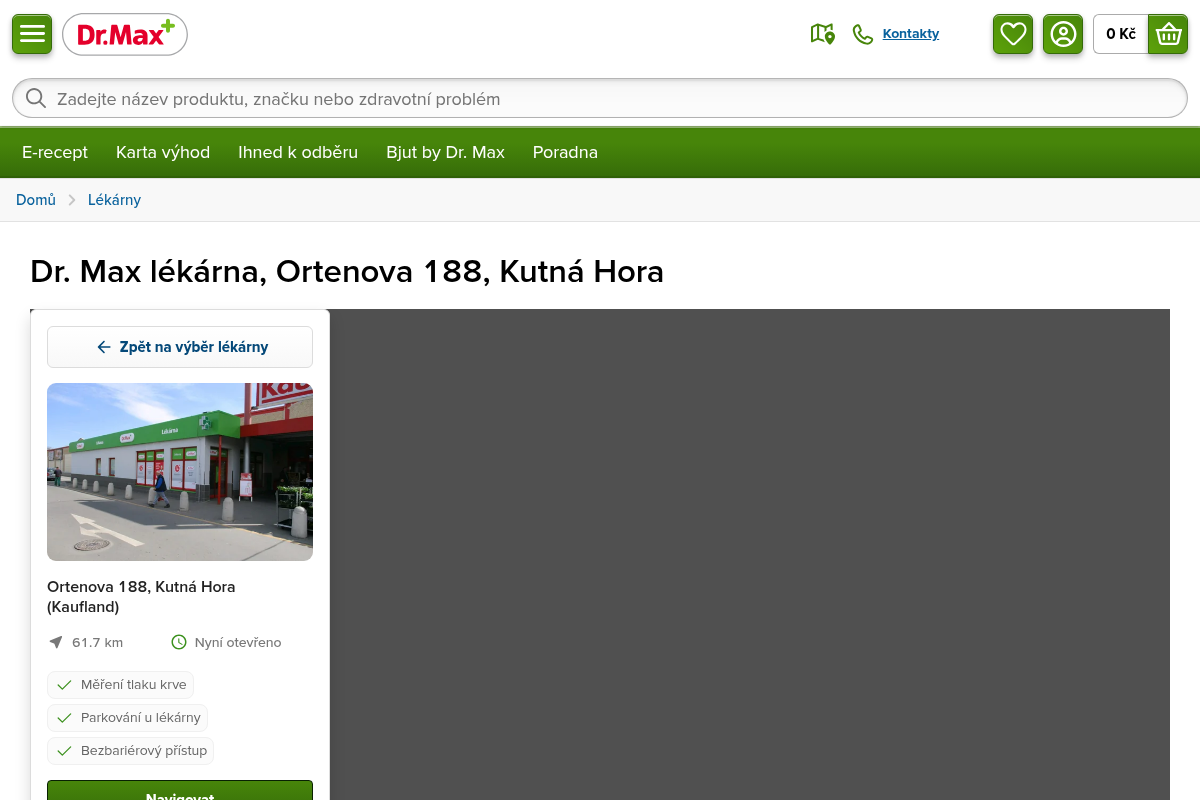This screenshot has height=800, width=1200.
Task: Go to Karta výhod
Action: (x=163, y=152)
